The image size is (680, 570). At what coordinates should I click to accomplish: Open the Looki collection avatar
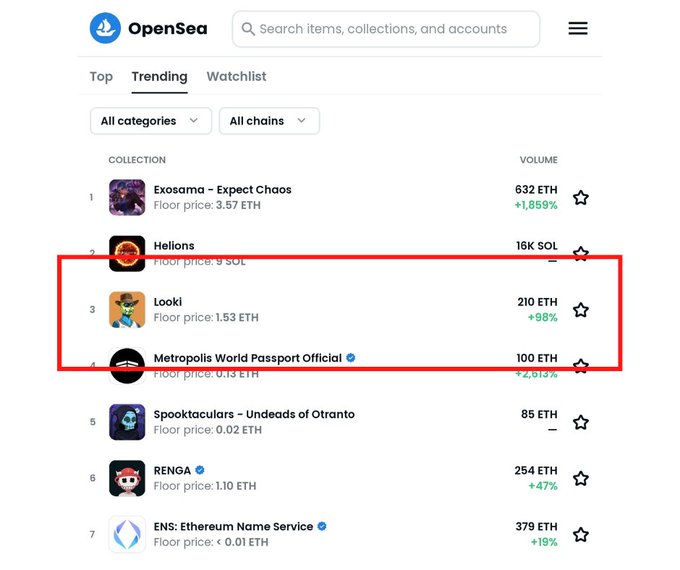click(127, 309)
